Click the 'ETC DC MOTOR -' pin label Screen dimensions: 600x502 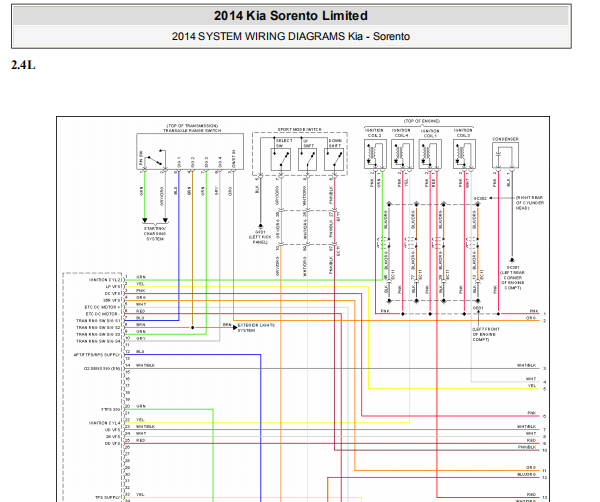click(x=103, y=314)
